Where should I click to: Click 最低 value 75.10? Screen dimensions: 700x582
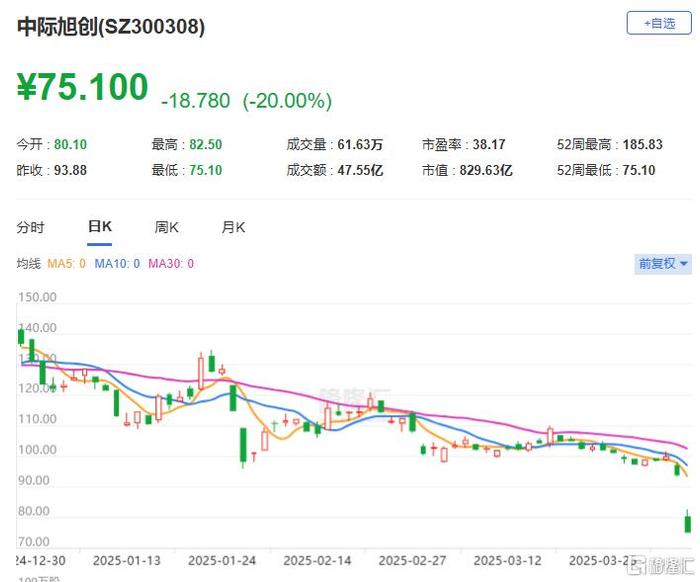[205, 170]
